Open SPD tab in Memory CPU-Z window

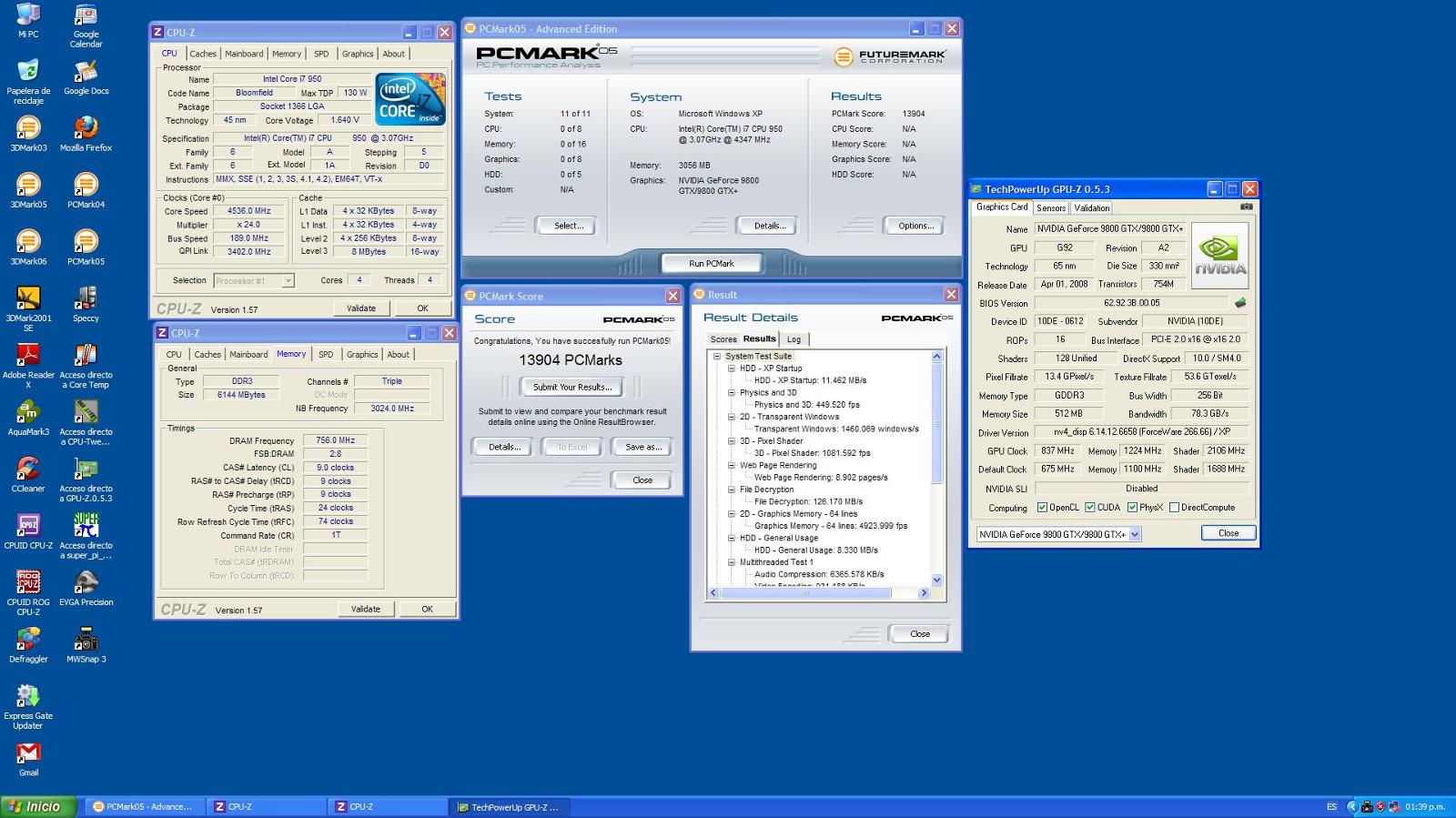click(326, 355)
